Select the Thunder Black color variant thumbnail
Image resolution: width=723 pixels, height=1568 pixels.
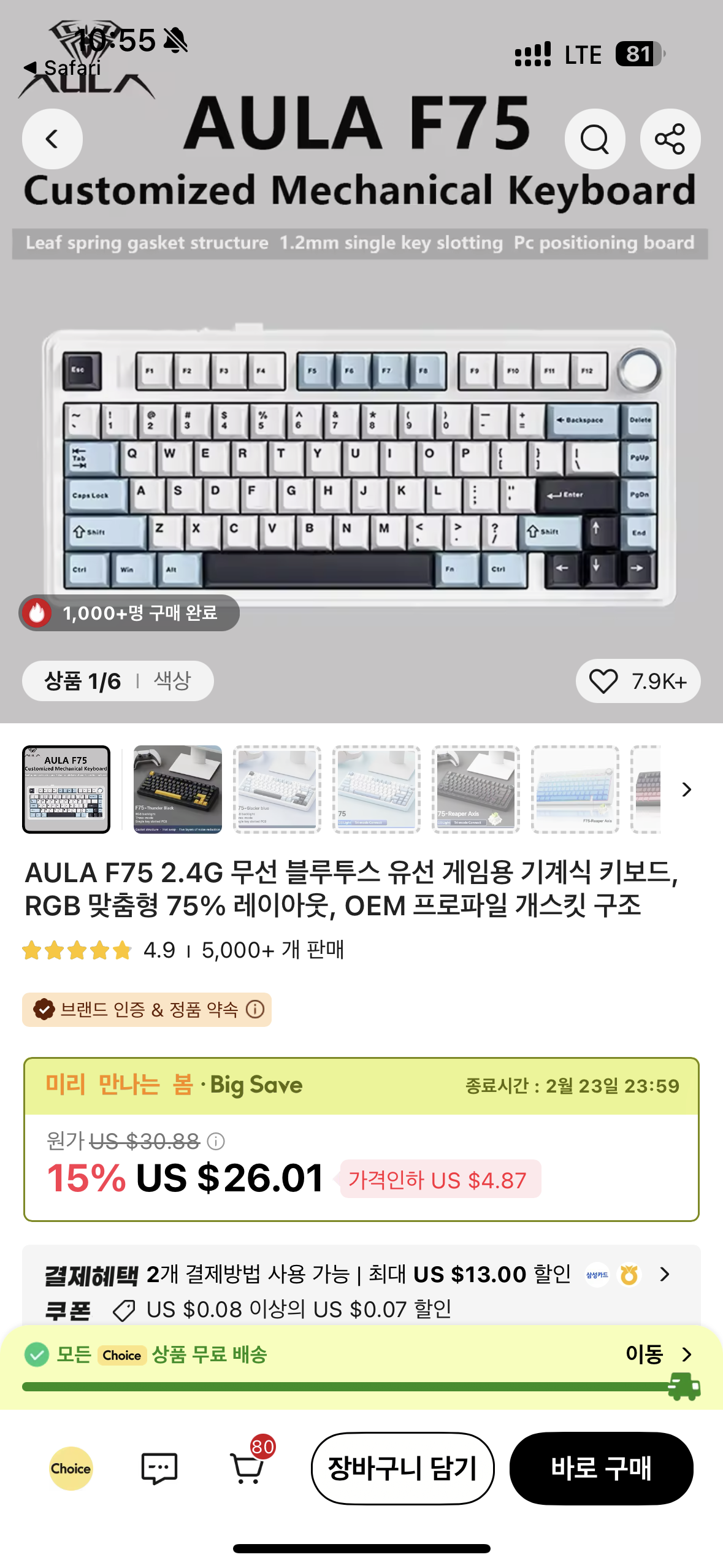(x=178, y=789)
